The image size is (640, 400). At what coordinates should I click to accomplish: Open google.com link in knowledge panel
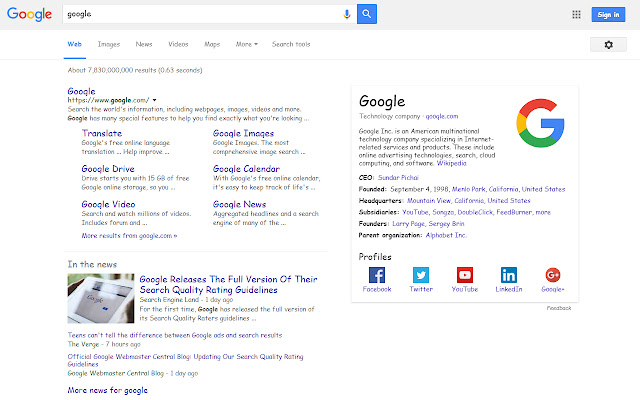(x=442, y=116)
